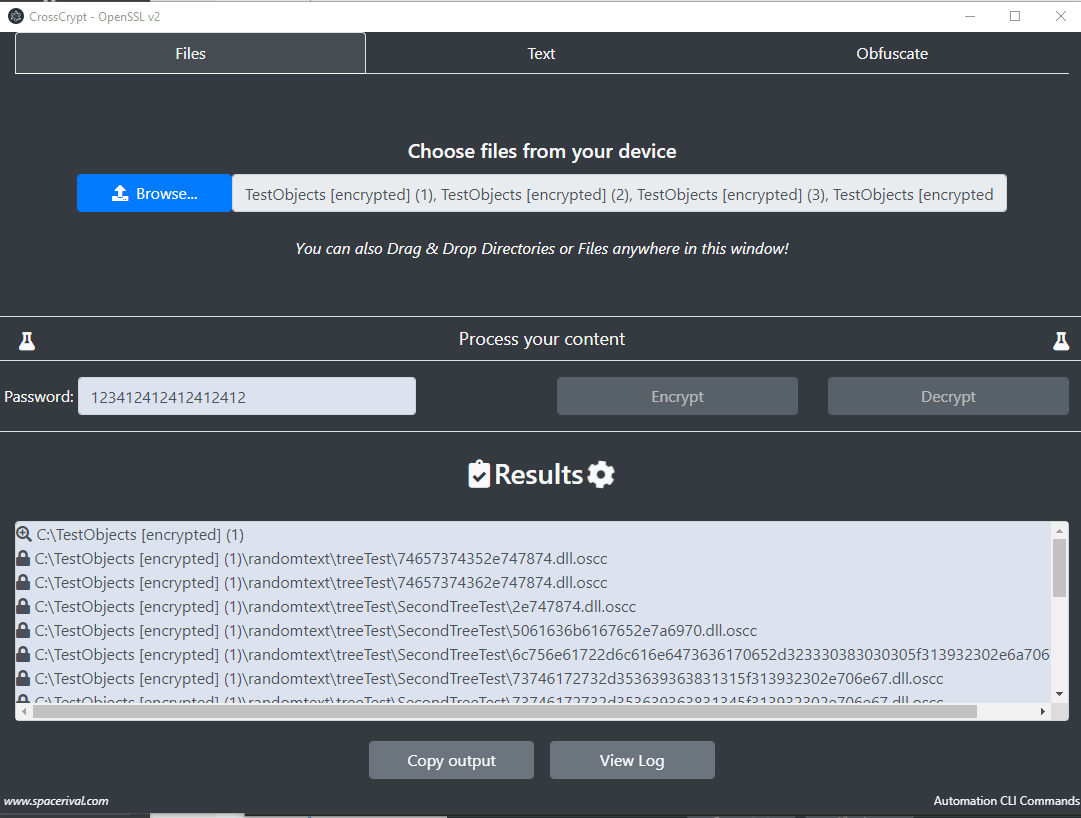Click the left flask icon beside Process your content
This screenshot has width=1081, height=818.
click(x=27, y=340)
